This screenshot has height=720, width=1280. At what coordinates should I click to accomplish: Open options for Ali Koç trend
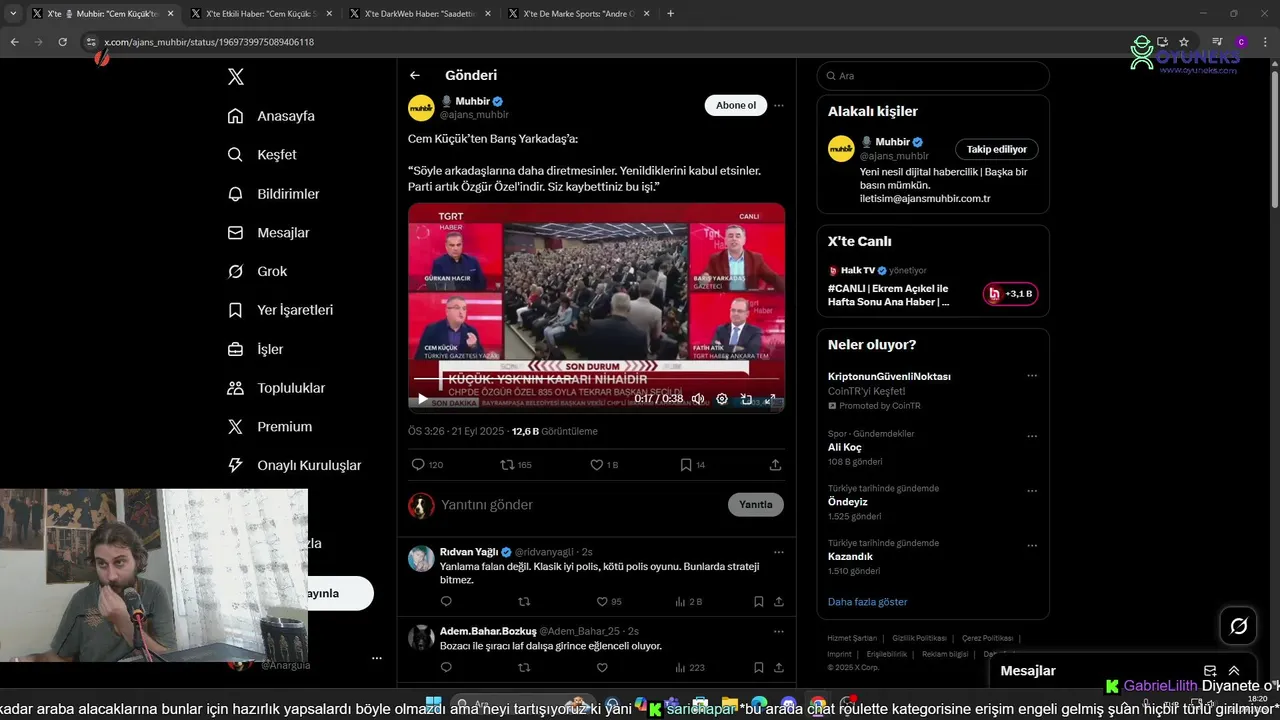[x=1032, y=436]
